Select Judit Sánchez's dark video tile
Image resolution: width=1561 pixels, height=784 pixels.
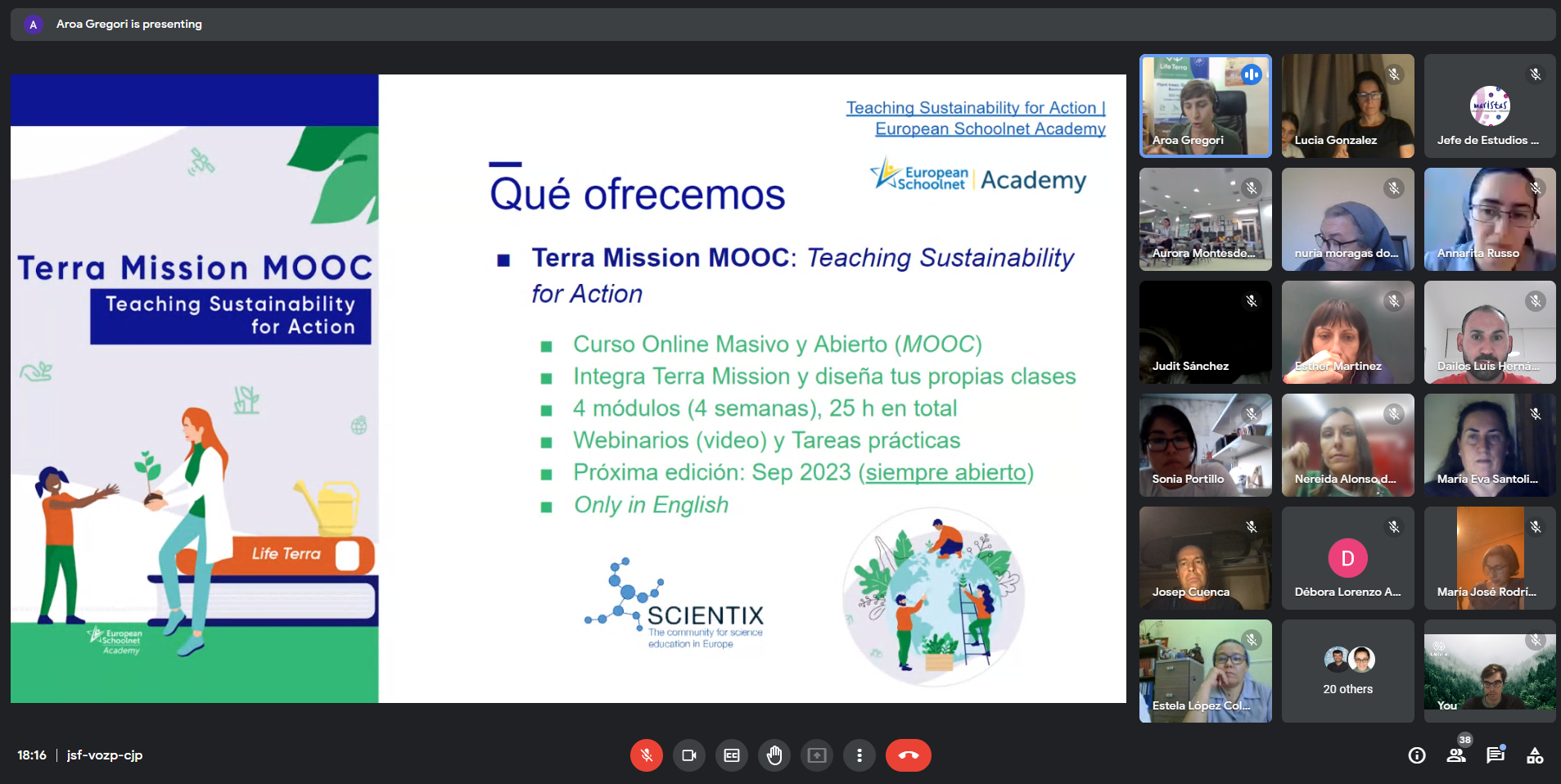coord(1206,332)
